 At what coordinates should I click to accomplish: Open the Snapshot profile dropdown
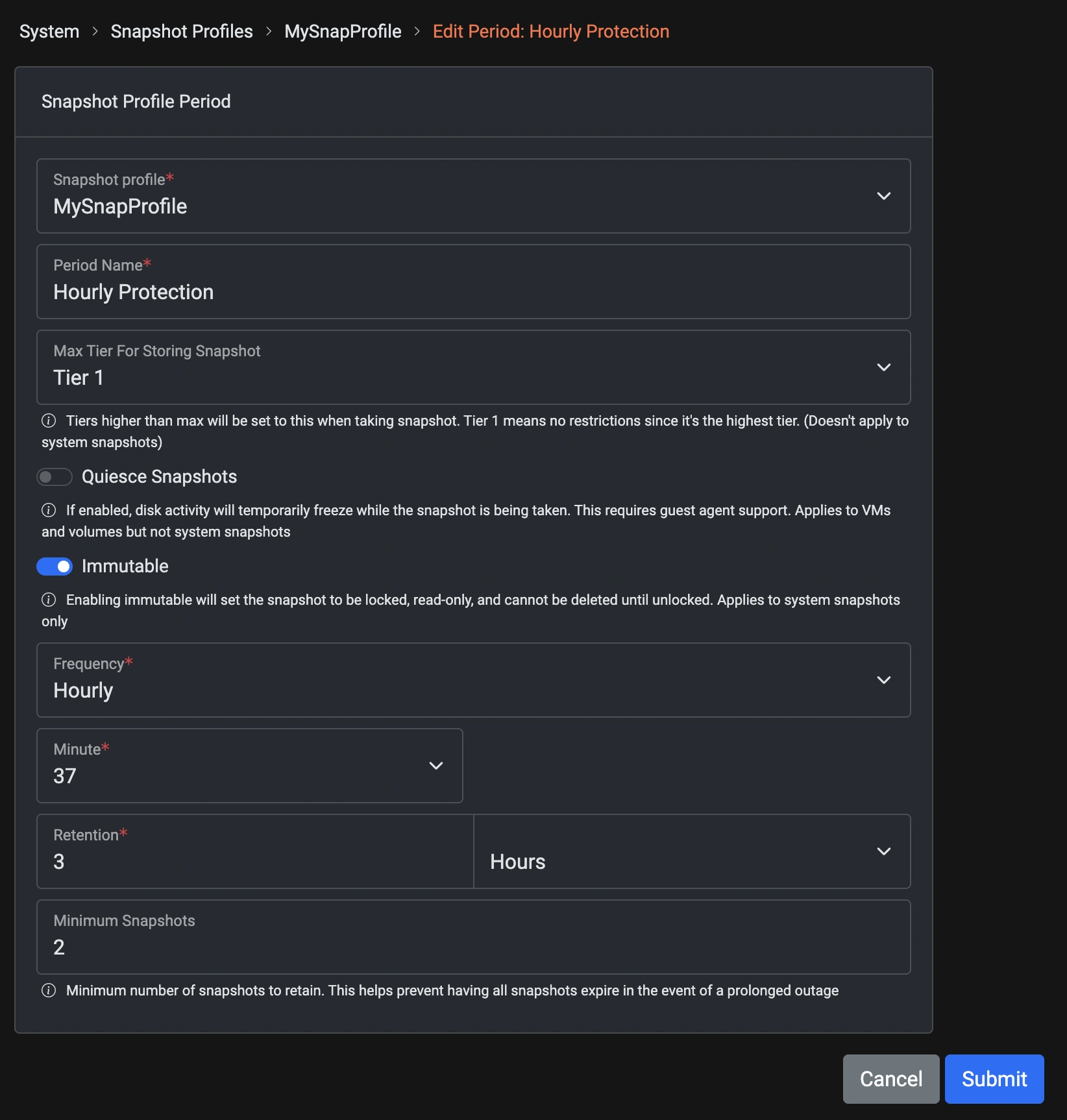[x=884, y=196]
